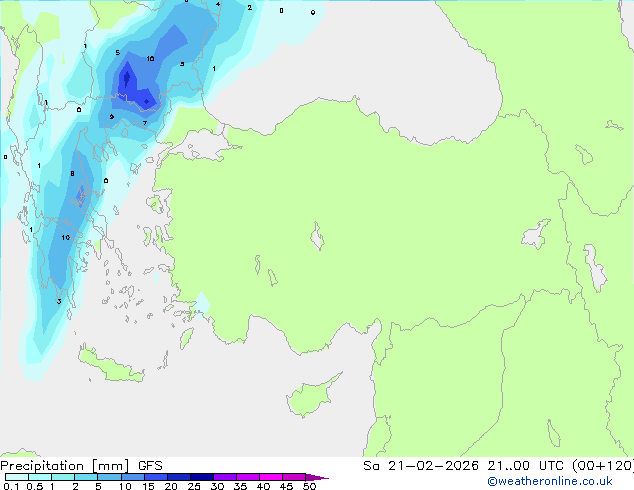Click the purple arrow past legend's 50

point(317,477)
